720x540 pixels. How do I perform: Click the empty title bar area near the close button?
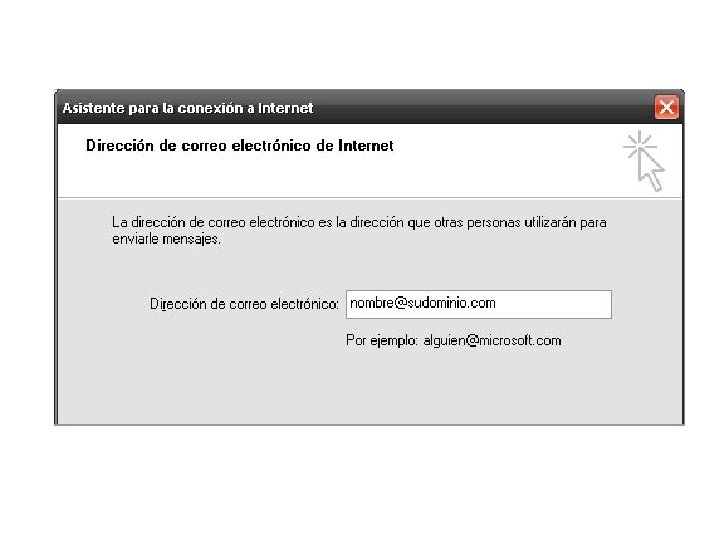(482, 108)
